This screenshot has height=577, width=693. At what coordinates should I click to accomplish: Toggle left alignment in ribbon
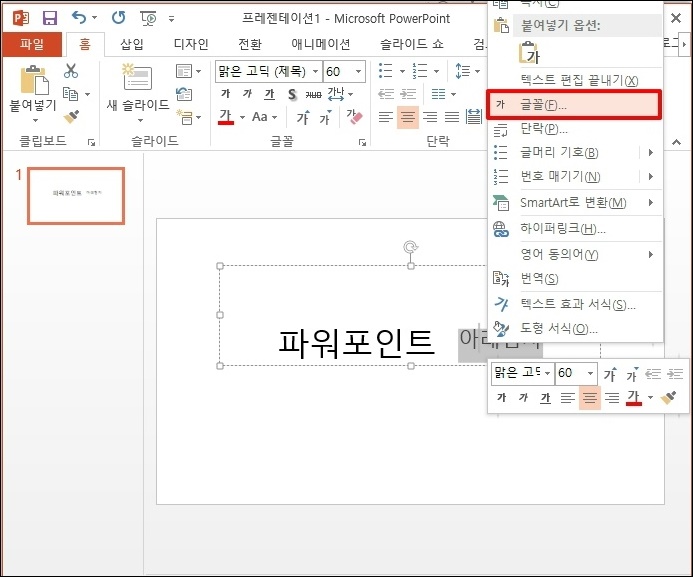pos(385,117)
